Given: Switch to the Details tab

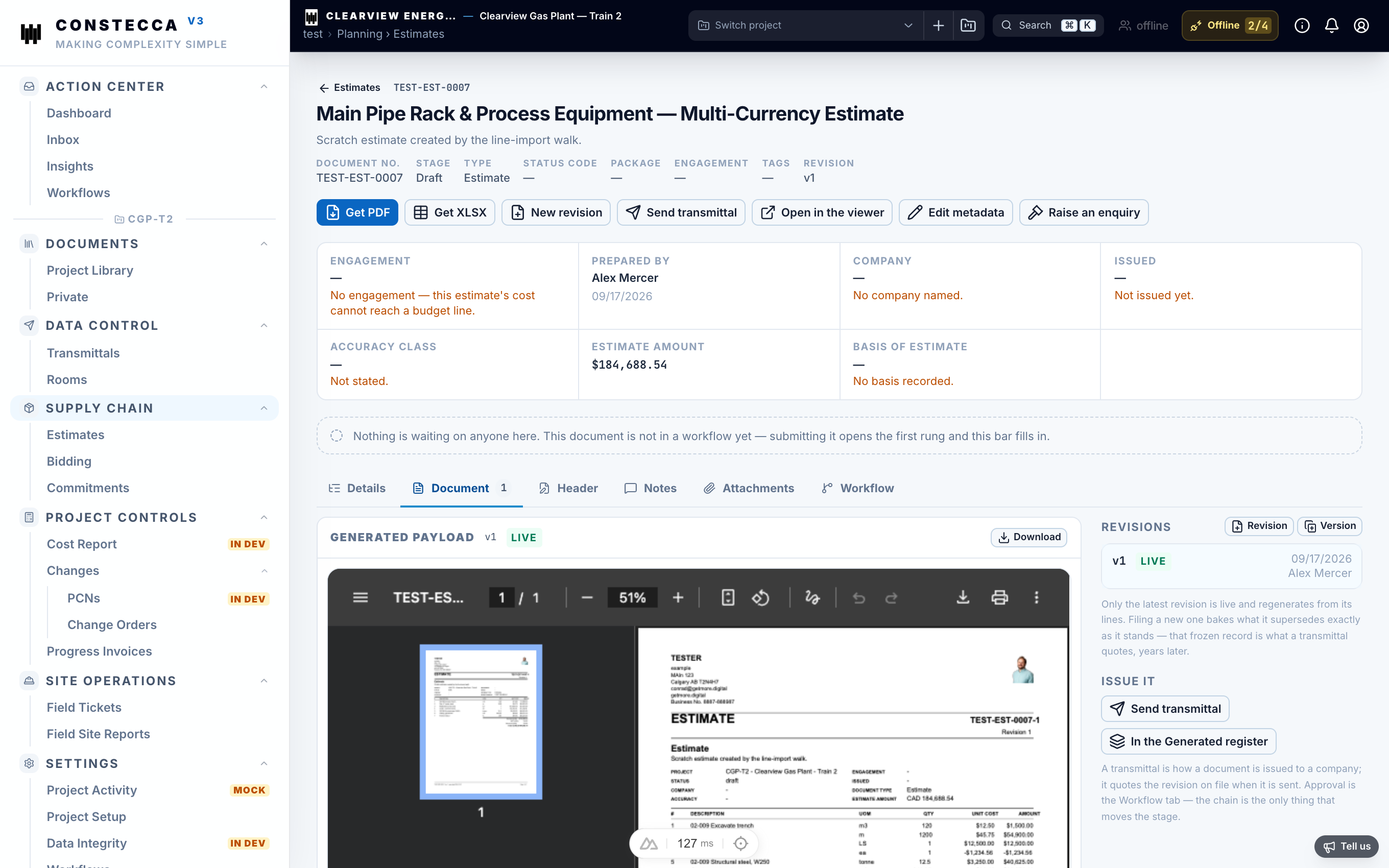Looking at the screenshot, I should pyautogui.click(x=357, y=488).
